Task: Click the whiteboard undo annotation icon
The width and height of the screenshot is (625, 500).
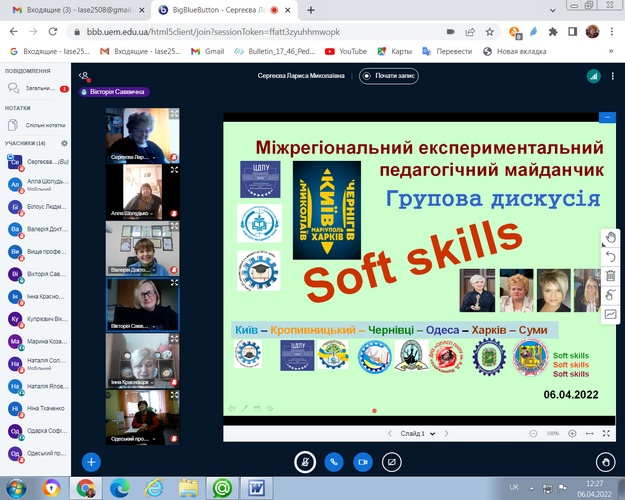Action: 611,257
